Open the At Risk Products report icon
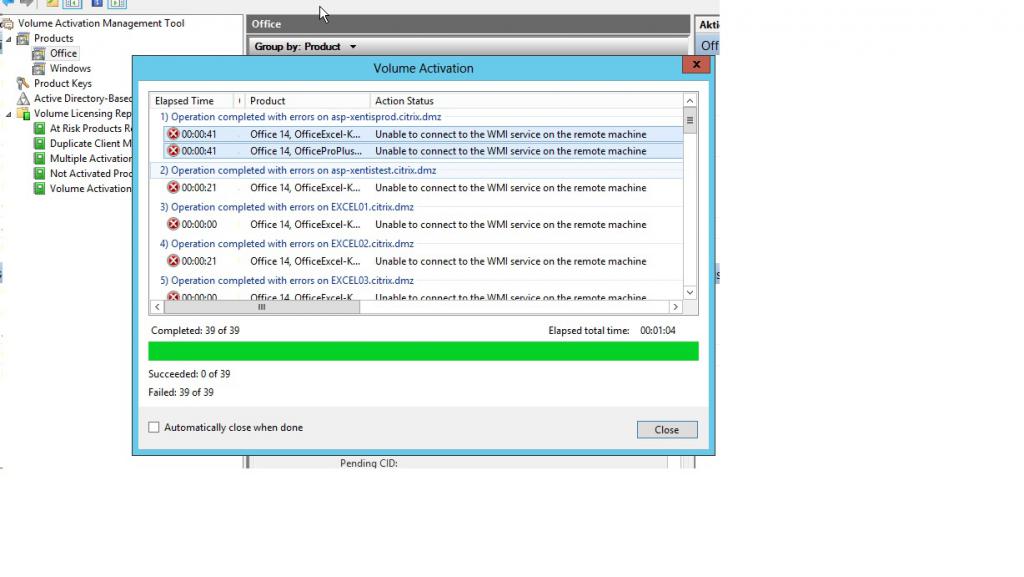1024x577 pixels. [x=39, y=129]
